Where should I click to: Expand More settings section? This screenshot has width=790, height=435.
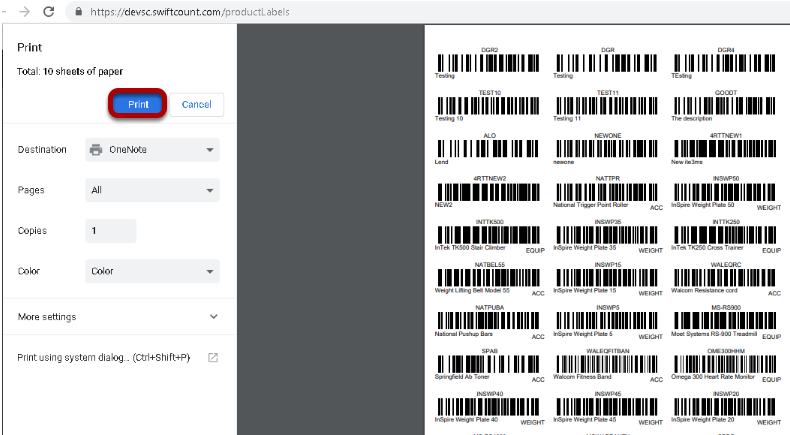point(119,317)
